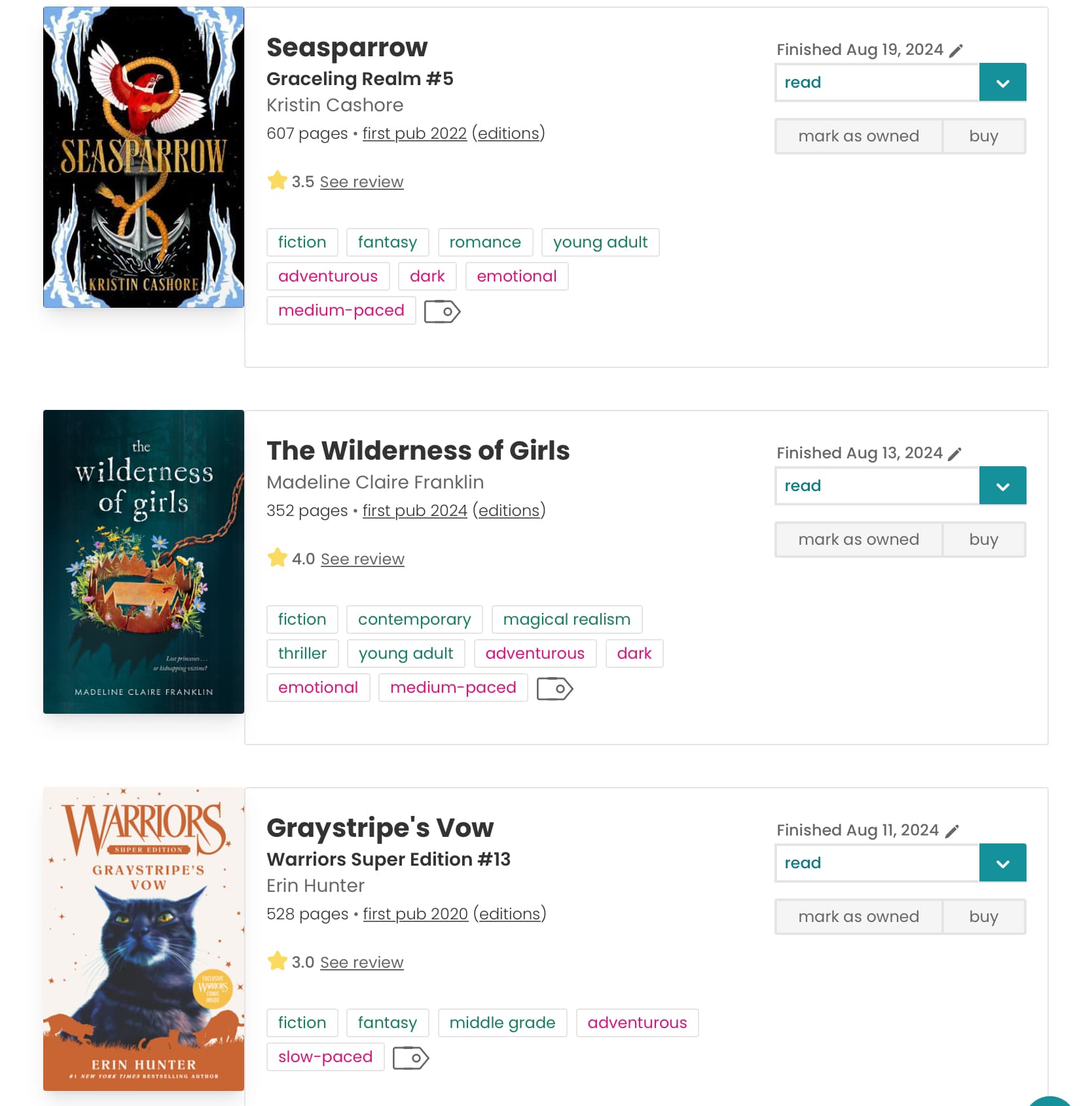Open tag icon under Wilderness of Girls tags
This screenshot has height=1106, width=1092.
pos(555,689)
